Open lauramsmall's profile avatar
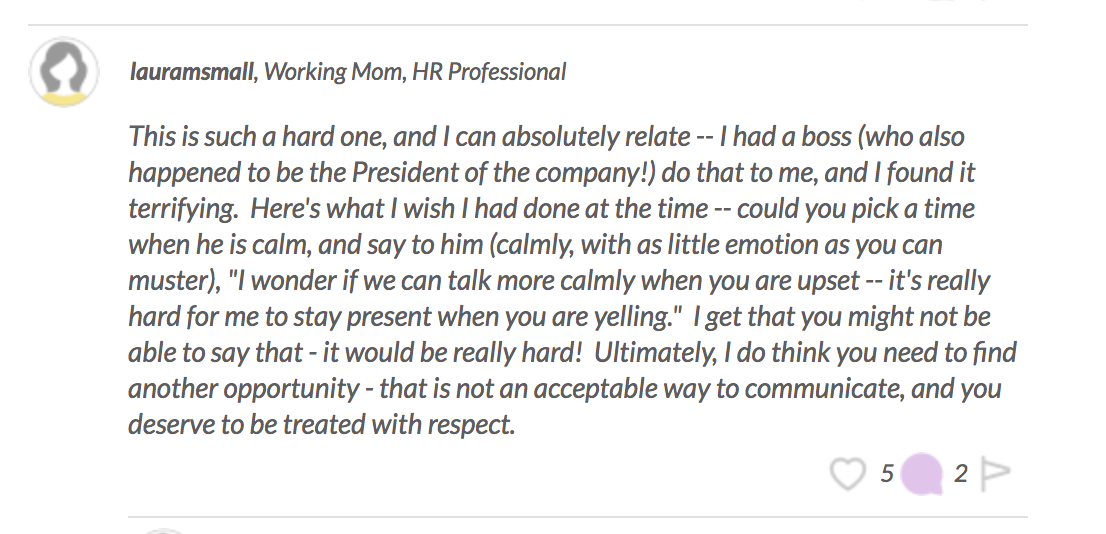The height and width of the screenshot is (534, 1106). point(63,72)
